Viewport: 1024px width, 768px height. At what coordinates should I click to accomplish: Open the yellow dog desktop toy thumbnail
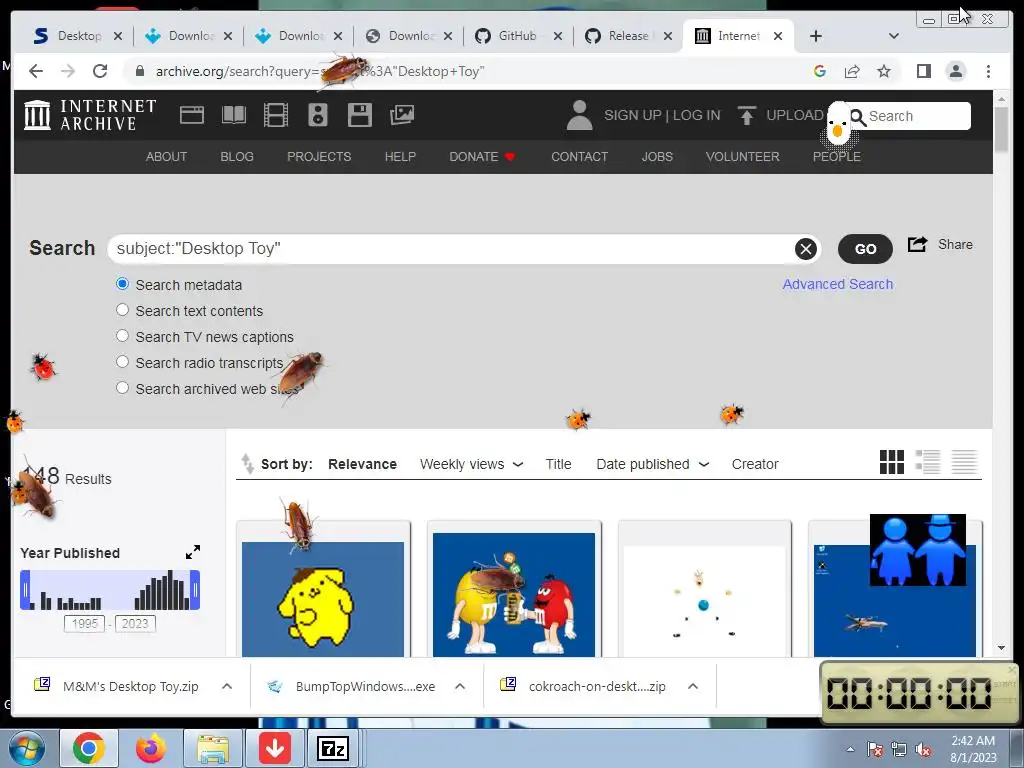(323, 599)
